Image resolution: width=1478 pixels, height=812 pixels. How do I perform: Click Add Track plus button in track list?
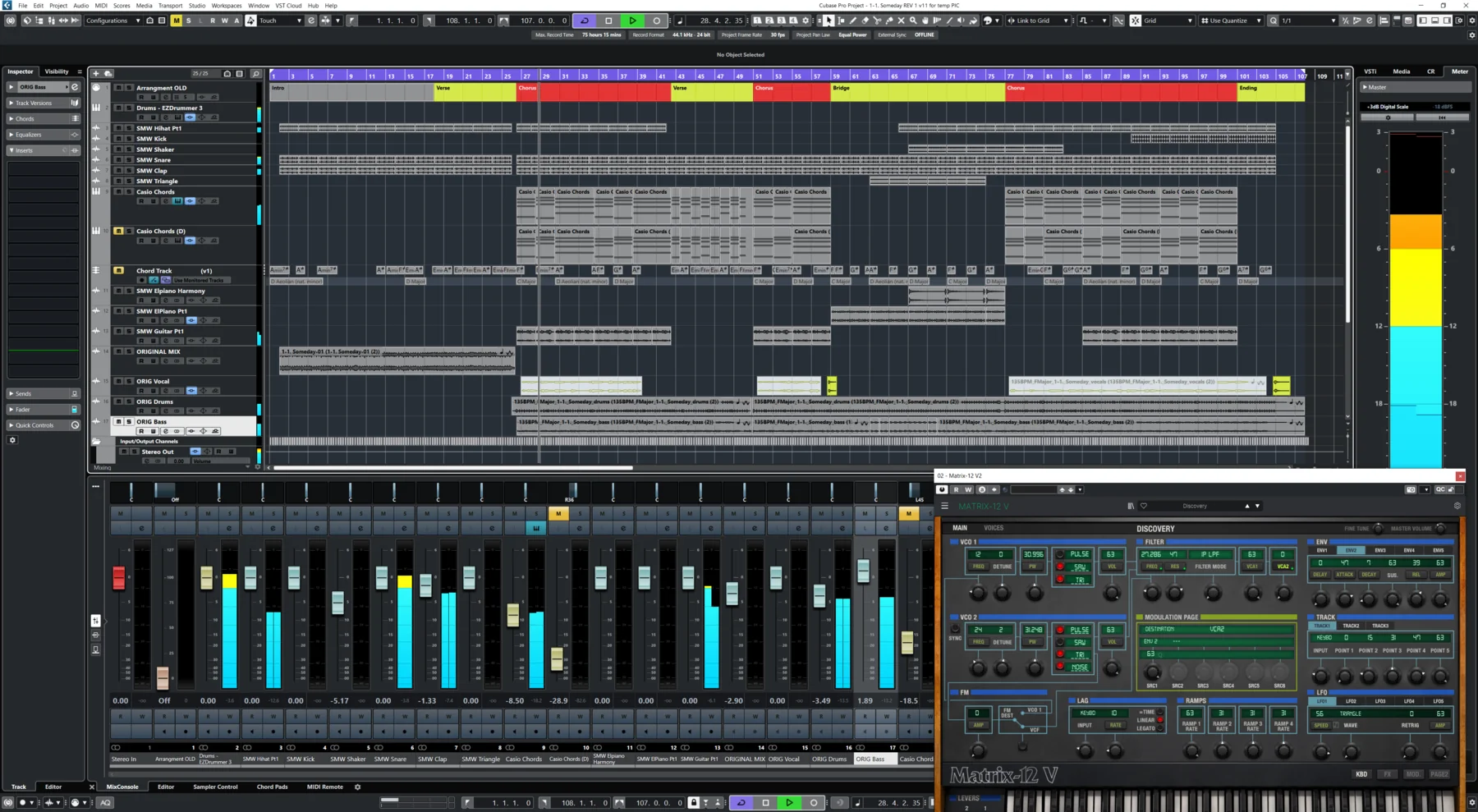coord(96,73)
